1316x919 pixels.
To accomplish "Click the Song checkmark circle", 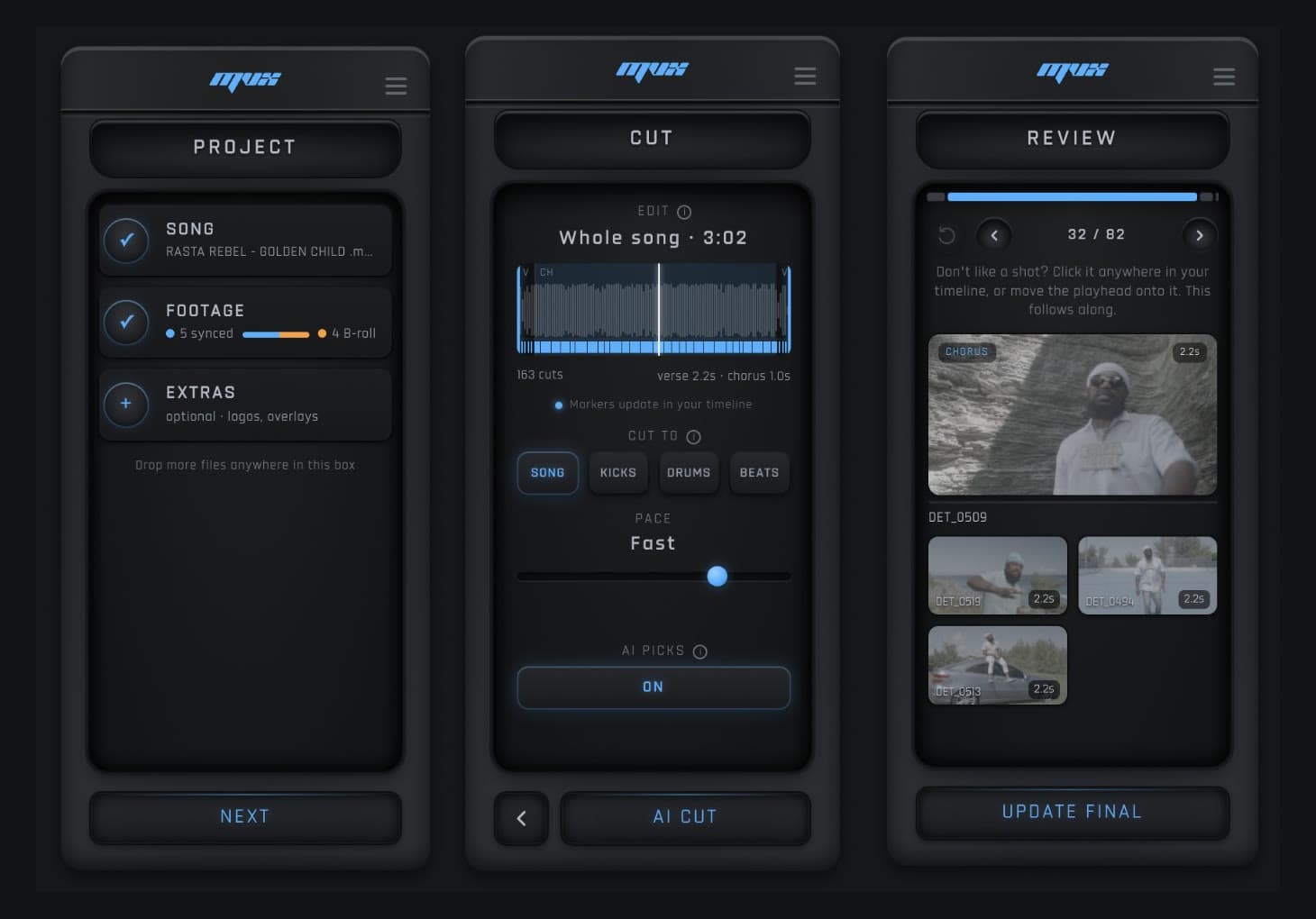I will click(126, 241).
